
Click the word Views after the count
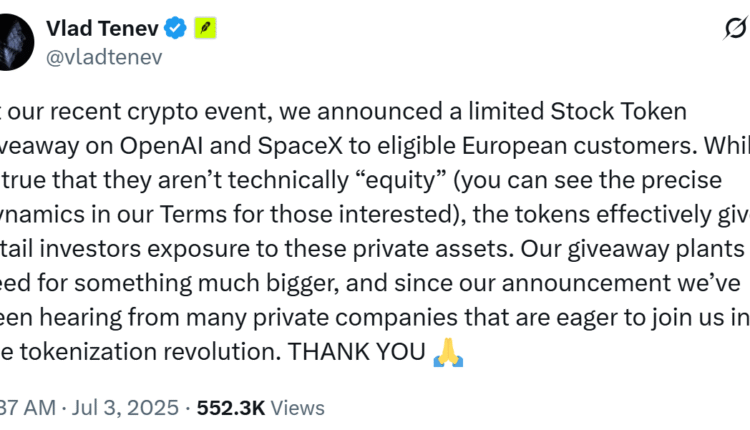298,407
